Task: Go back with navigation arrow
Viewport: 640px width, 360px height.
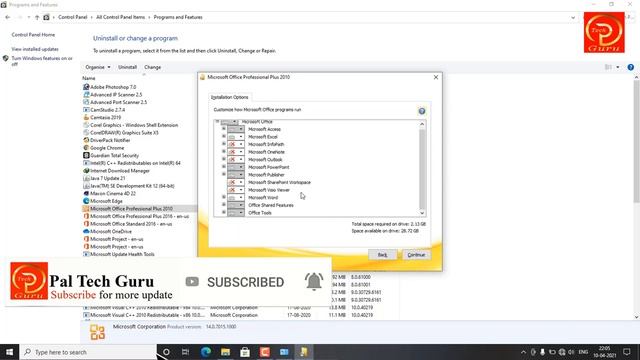Action: [x=8, y=17]
